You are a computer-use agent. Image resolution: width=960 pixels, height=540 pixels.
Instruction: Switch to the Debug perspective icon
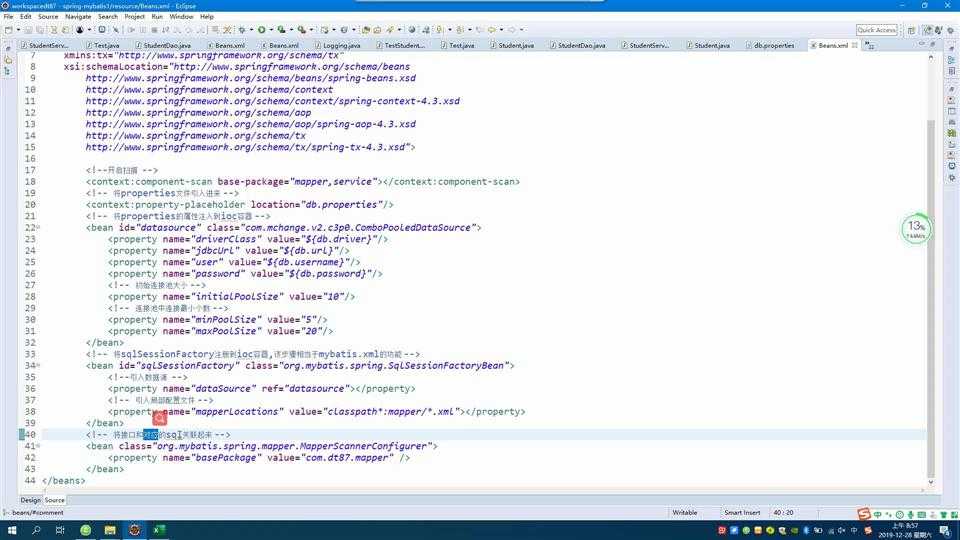click(939, 29)
